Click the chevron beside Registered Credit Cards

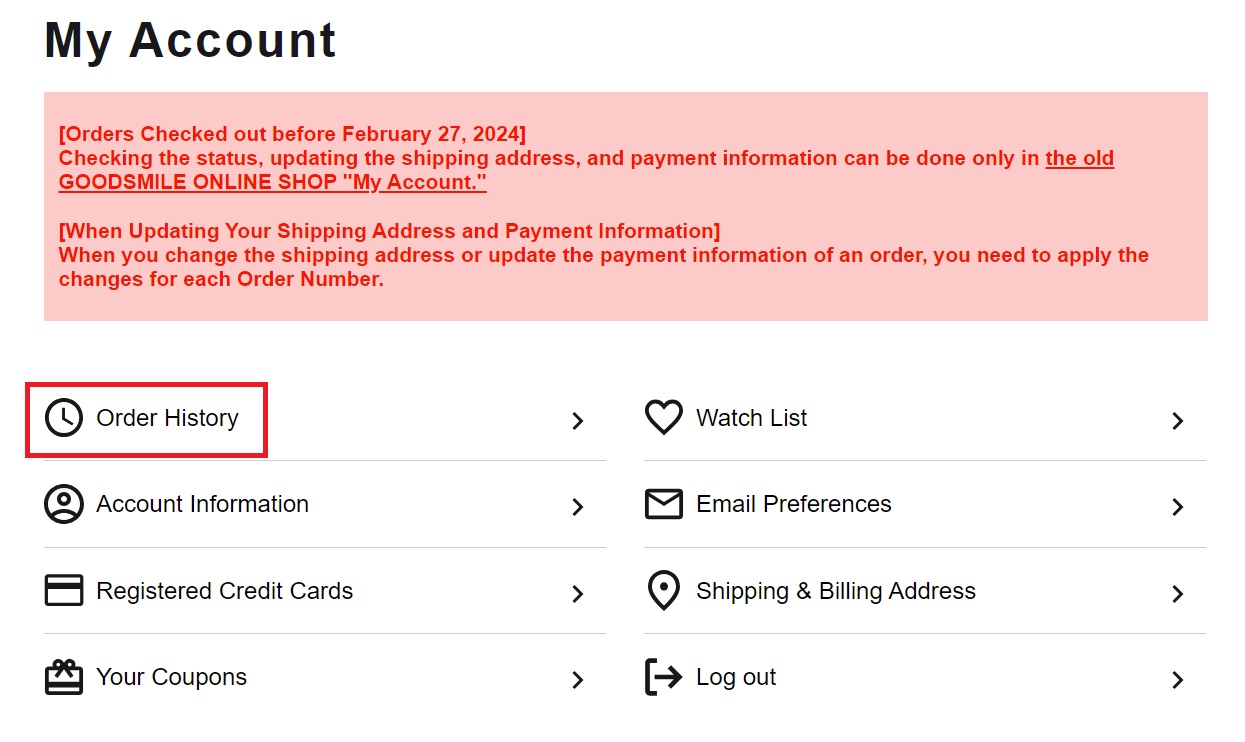click(578, 594)
